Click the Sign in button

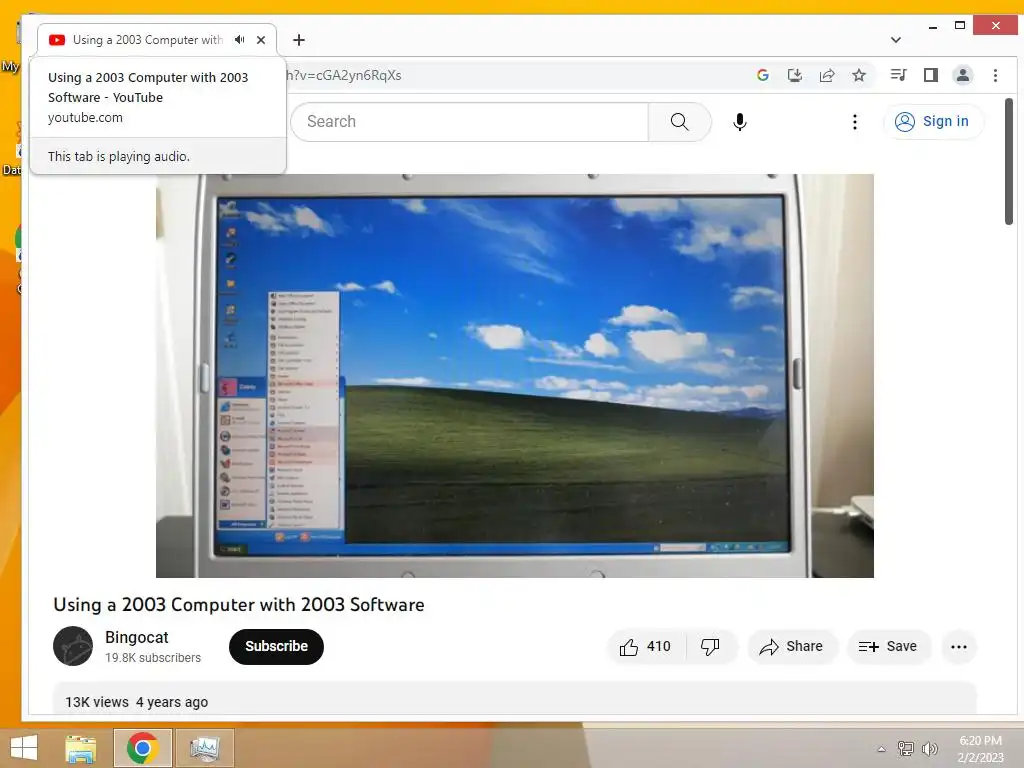(933, 121)
